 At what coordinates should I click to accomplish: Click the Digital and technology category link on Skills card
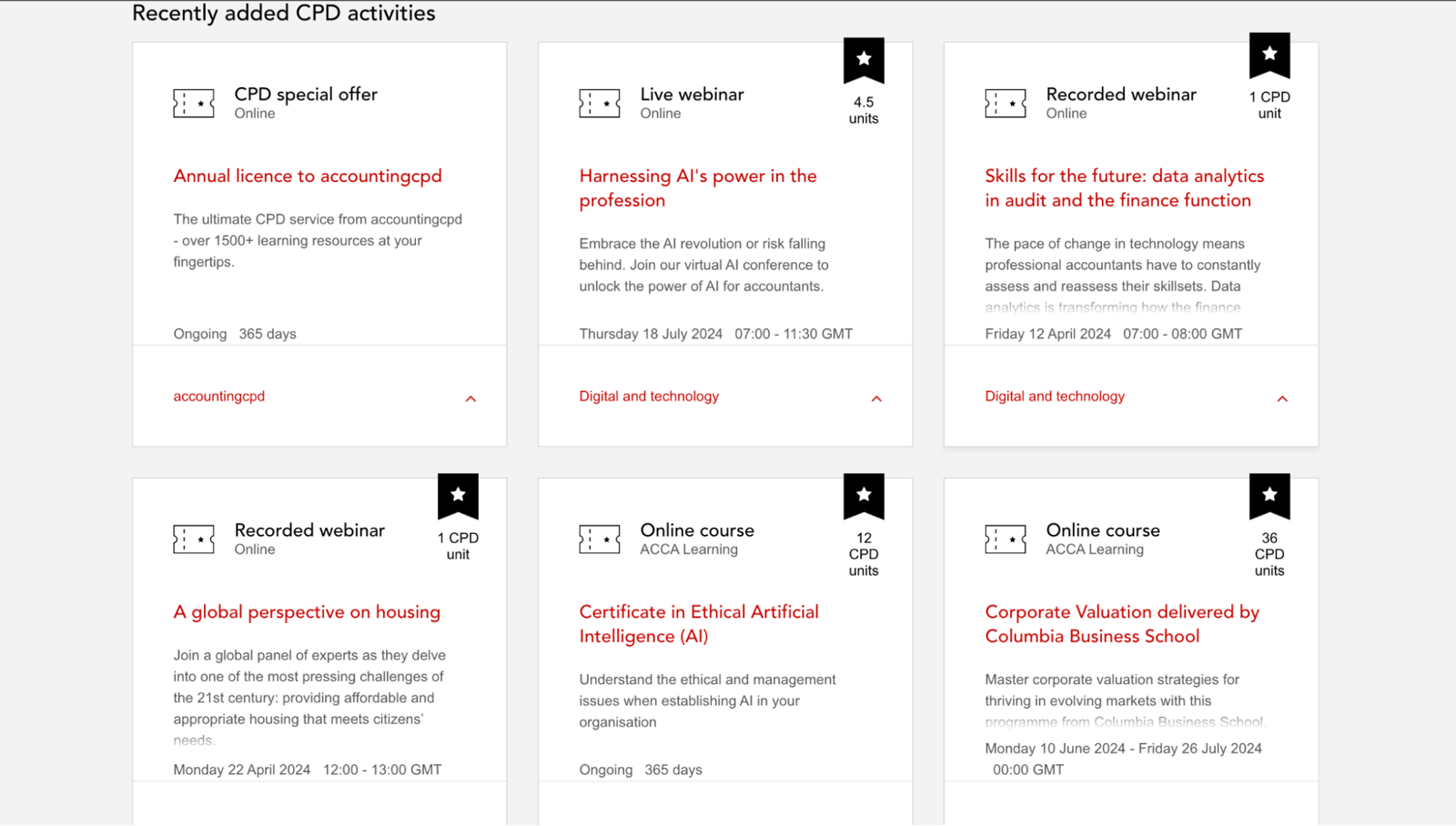point(1055,396)
